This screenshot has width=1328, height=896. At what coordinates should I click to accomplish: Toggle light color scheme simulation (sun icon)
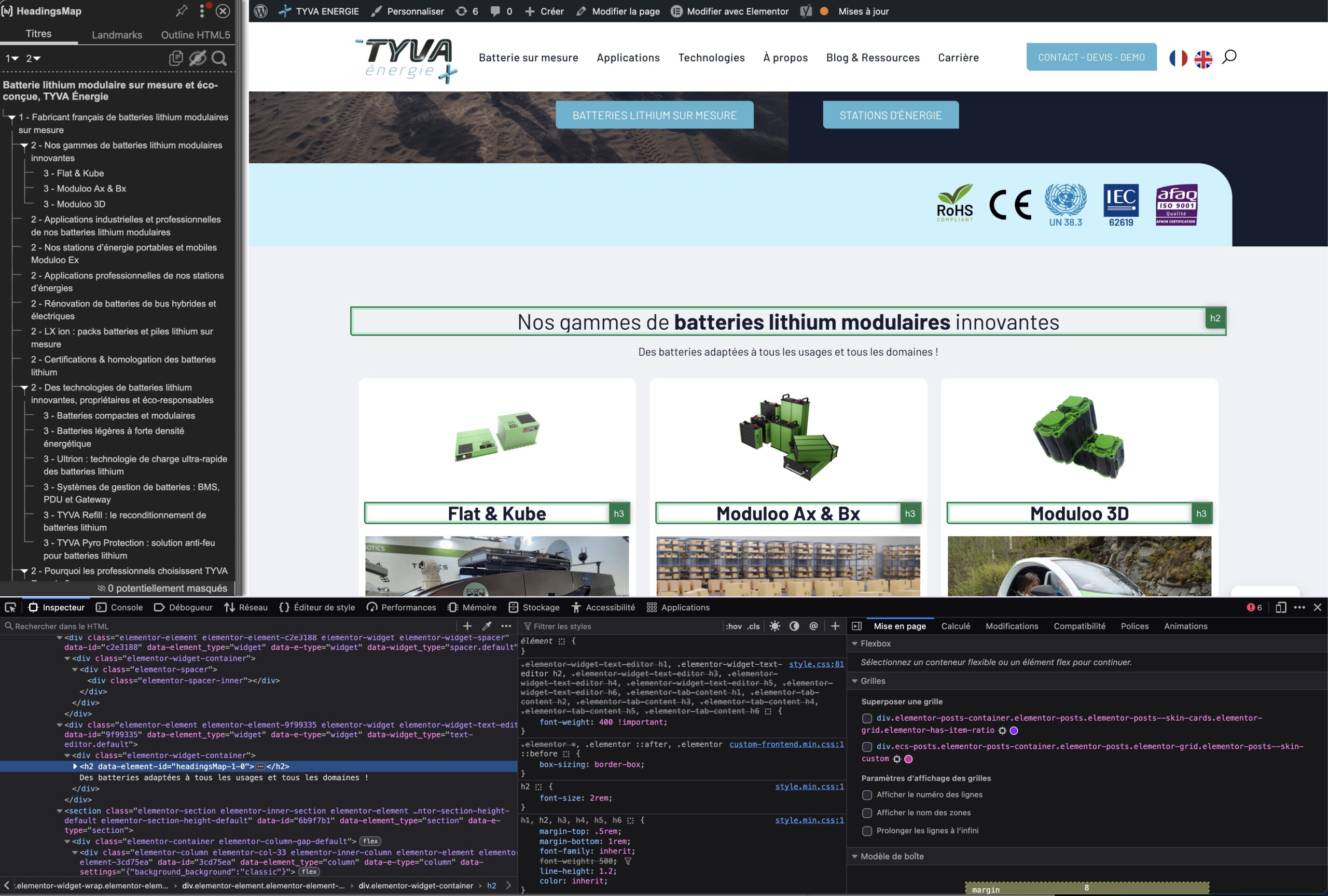[775, 626]
